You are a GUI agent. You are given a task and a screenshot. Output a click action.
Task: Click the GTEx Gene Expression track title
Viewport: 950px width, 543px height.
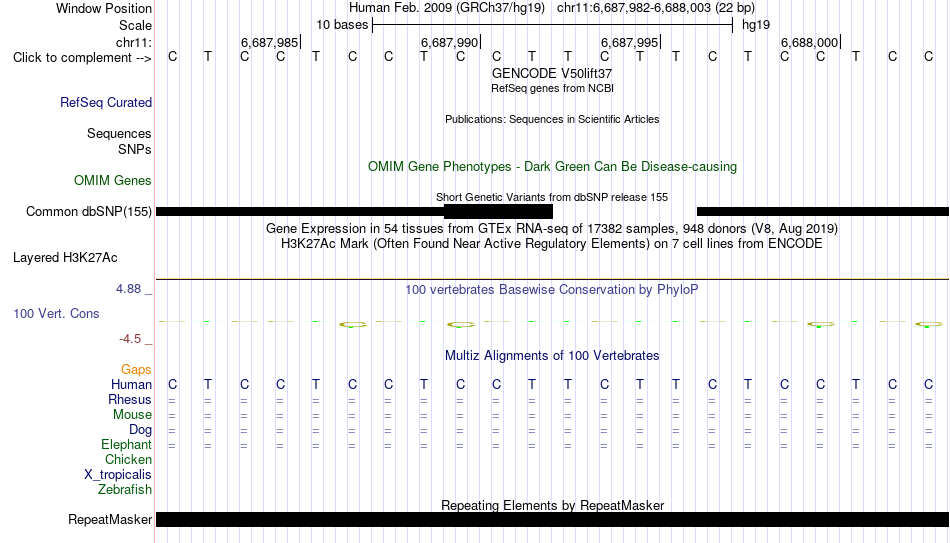click(552, 228)
